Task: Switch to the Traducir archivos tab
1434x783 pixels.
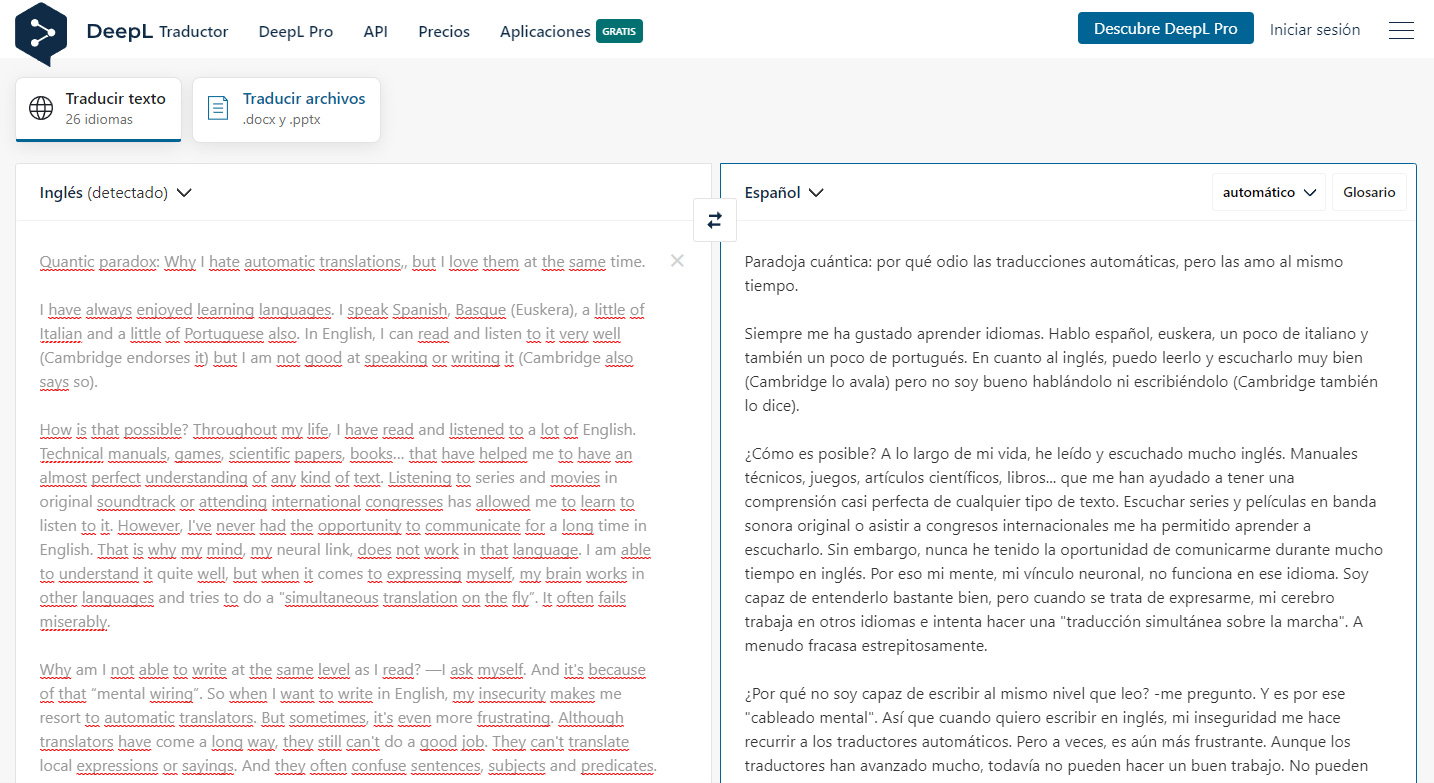Action: tap(286, 109)
